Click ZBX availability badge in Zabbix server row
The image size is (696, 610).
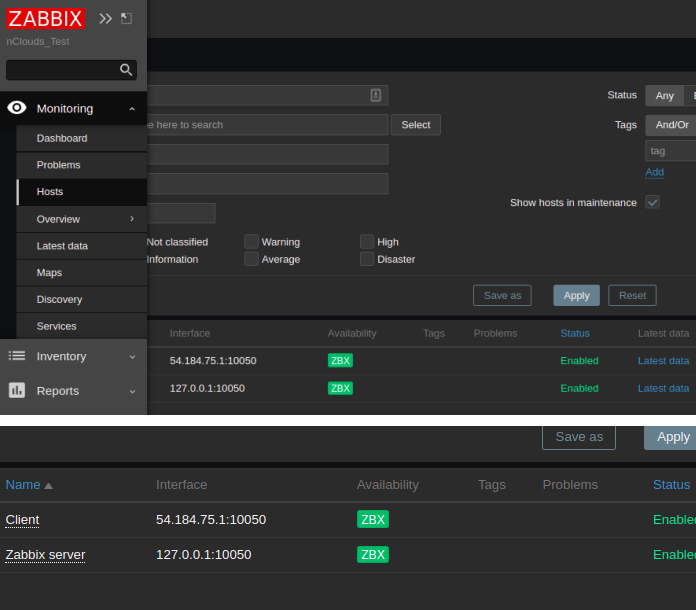373,554
